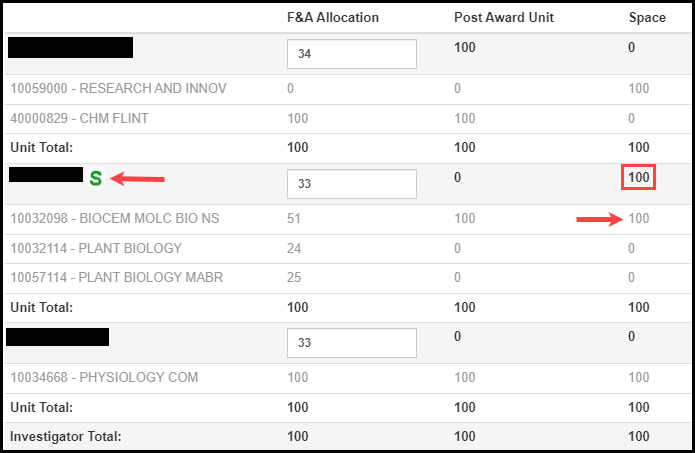Select 40000829 - CHM FLINT row
This screenshot has width=695, height=453.
tap(79, 118)
